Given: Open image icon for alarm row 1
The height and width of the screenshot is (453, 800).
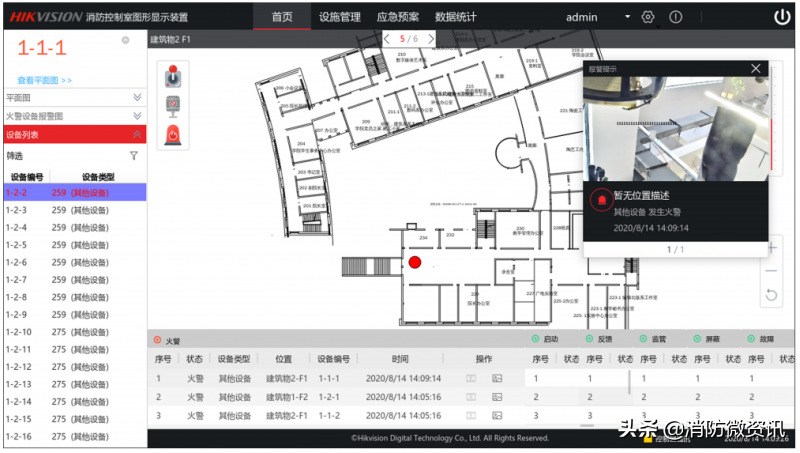Looking at the screenshot, I should coord(496,379).
